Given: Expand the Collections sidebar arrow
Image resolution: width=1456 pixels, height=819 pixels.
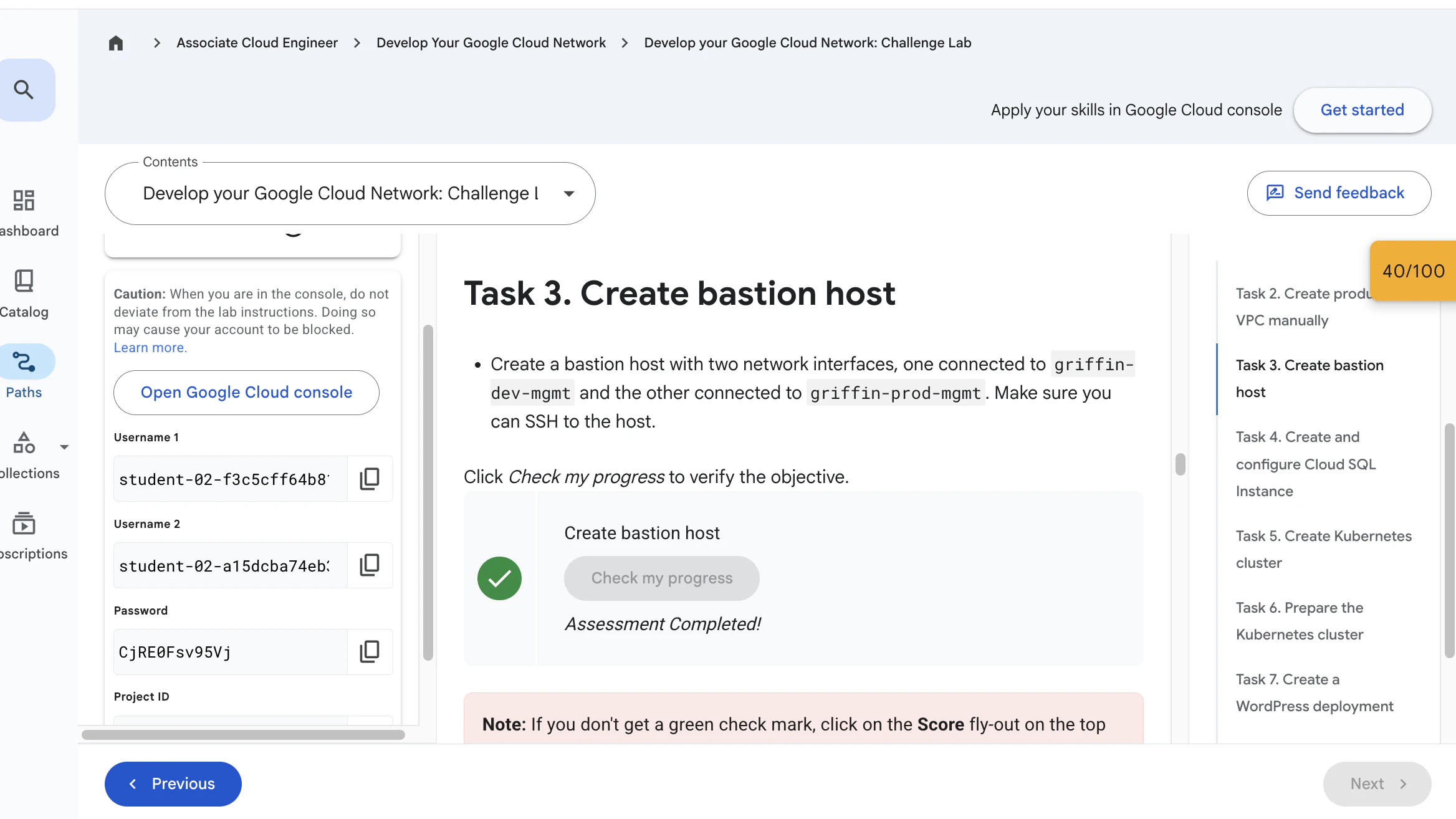Looking at the screenshot, I should pos(64,447).
